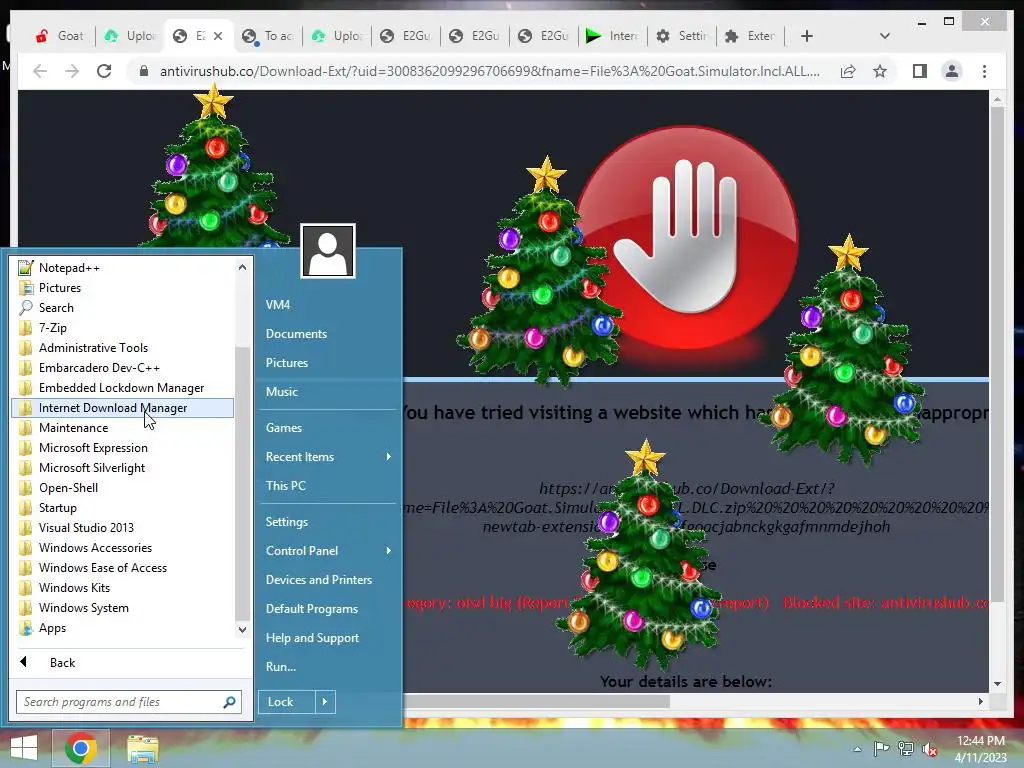Open Chrome's three-dot menu
This screenshot has width=1024, height=768.
click(x=984, y=71)
